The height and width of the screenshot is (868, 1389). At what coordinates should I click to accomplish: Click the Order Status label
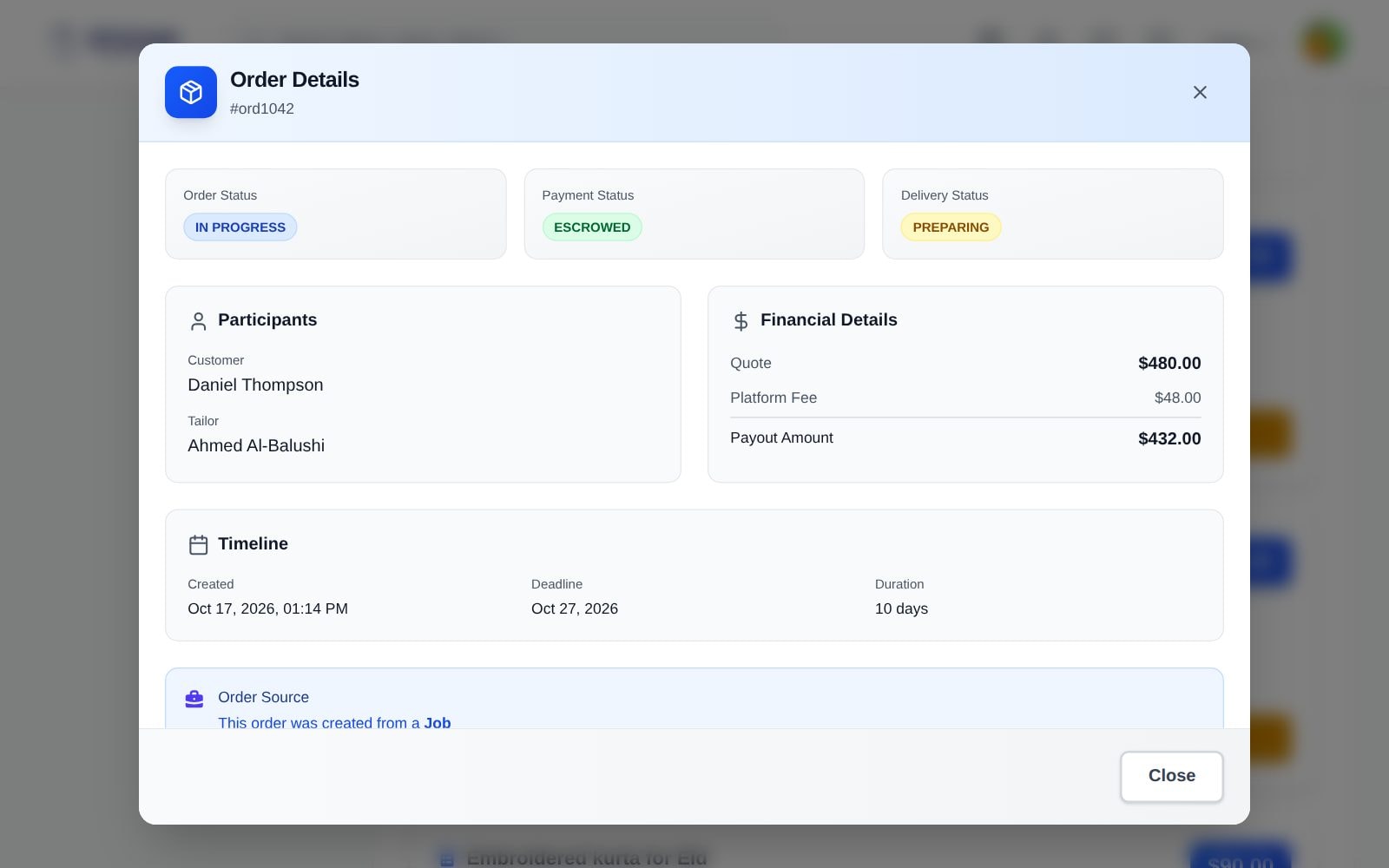pos(220,195)
